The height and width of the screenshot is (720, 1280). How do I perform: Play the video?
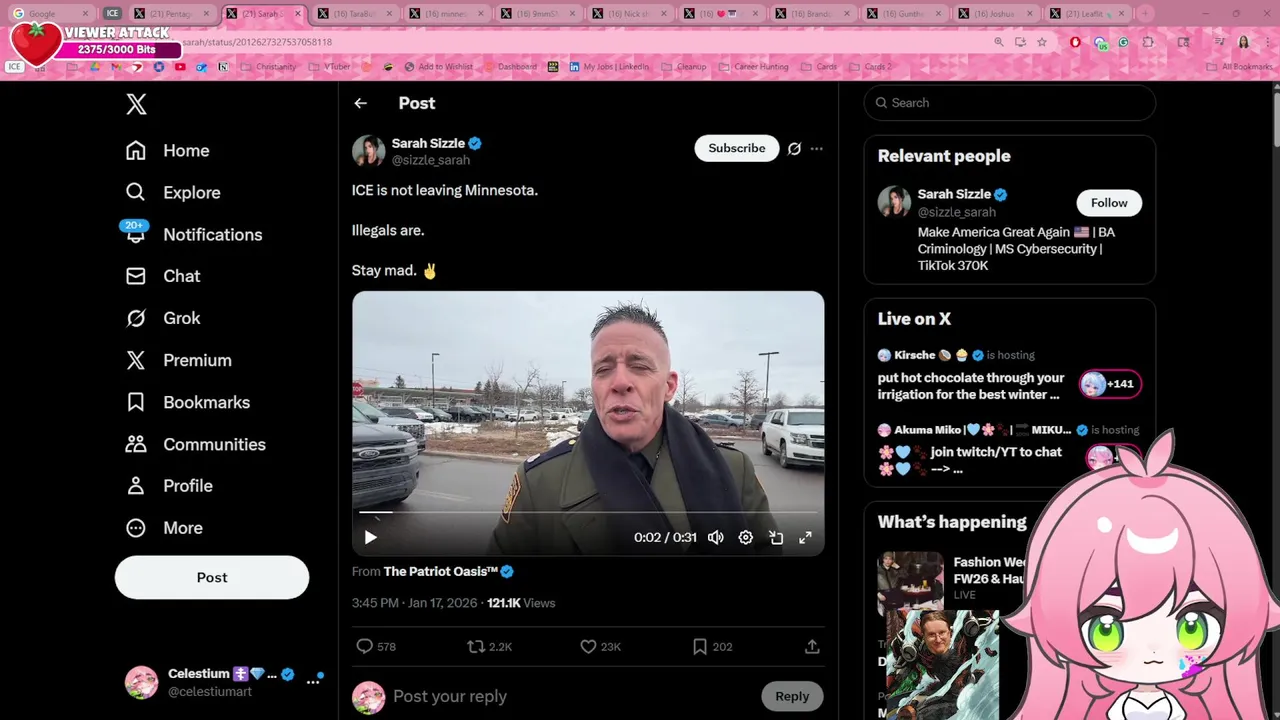pos(370,537)
